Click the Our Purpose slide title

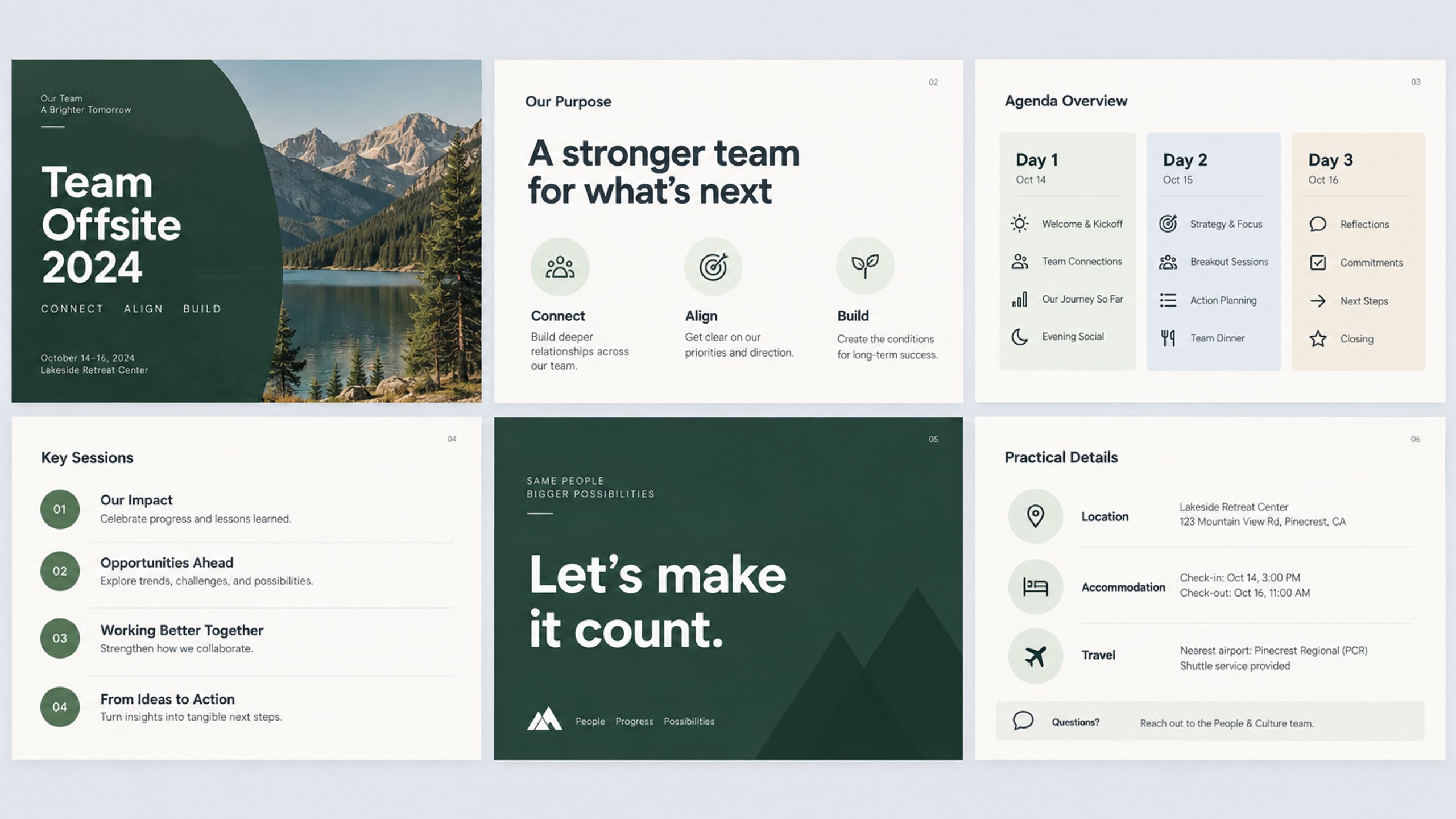[x=568, y=102]
